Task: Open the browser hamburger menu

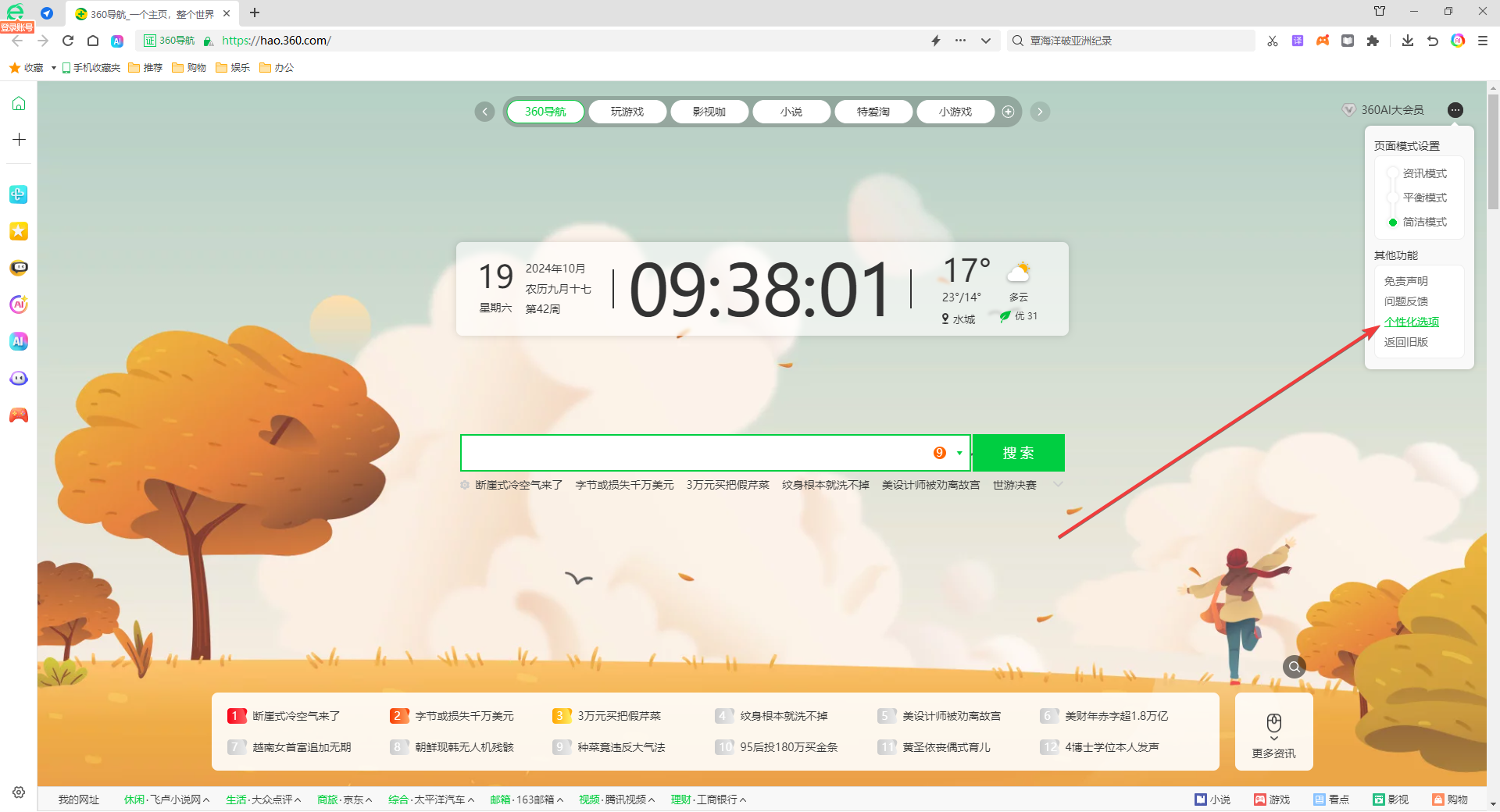Action: 1483,41
